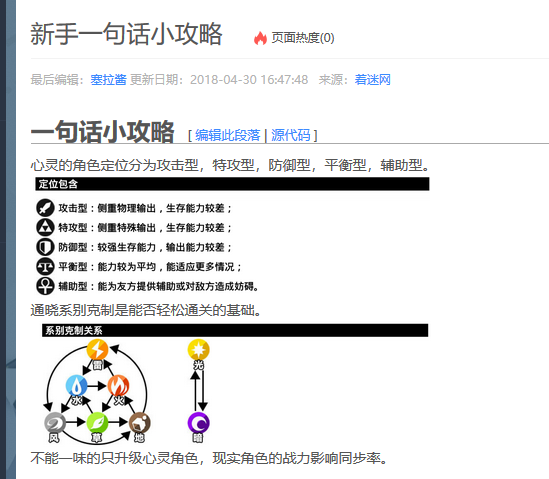549x479 pixels.
Task: Click sentence 通晓系别克制是能否轻松通关的基础
Action: tap(146, 310)
